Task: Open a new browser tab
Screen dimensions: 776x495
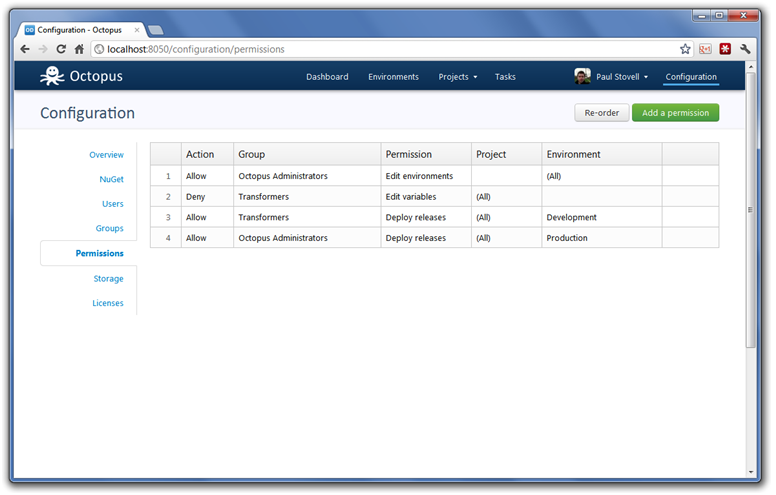Action: [x=155, y=30]
